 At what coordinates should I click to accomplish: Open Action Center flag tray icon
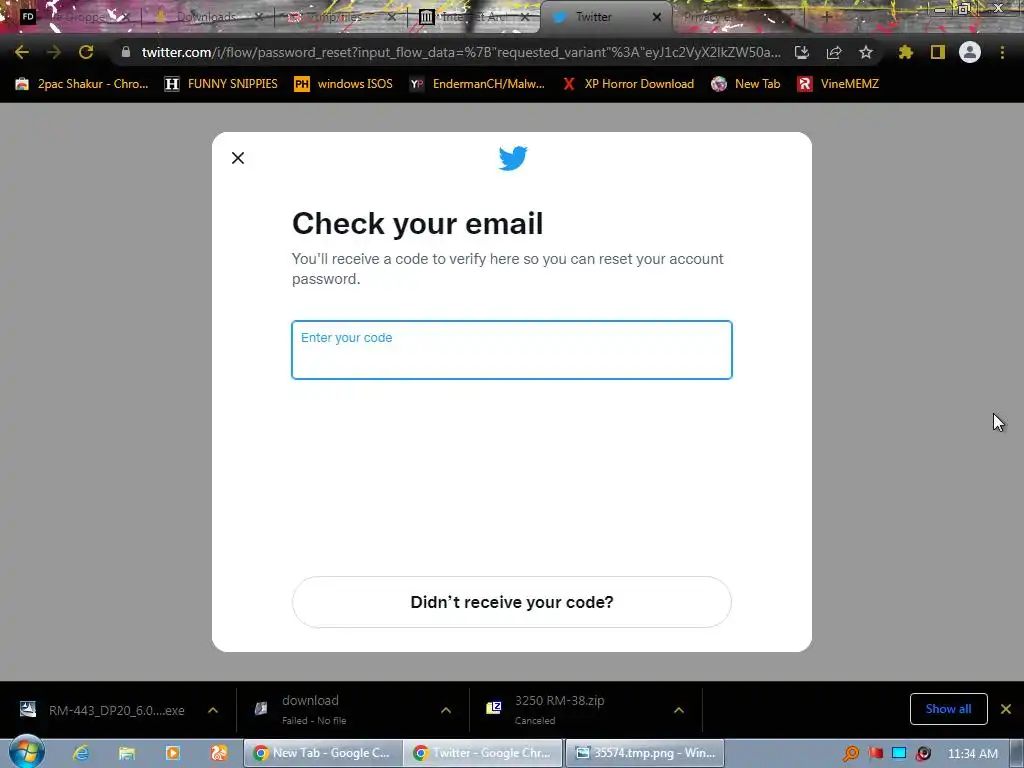tap(876, 754)
